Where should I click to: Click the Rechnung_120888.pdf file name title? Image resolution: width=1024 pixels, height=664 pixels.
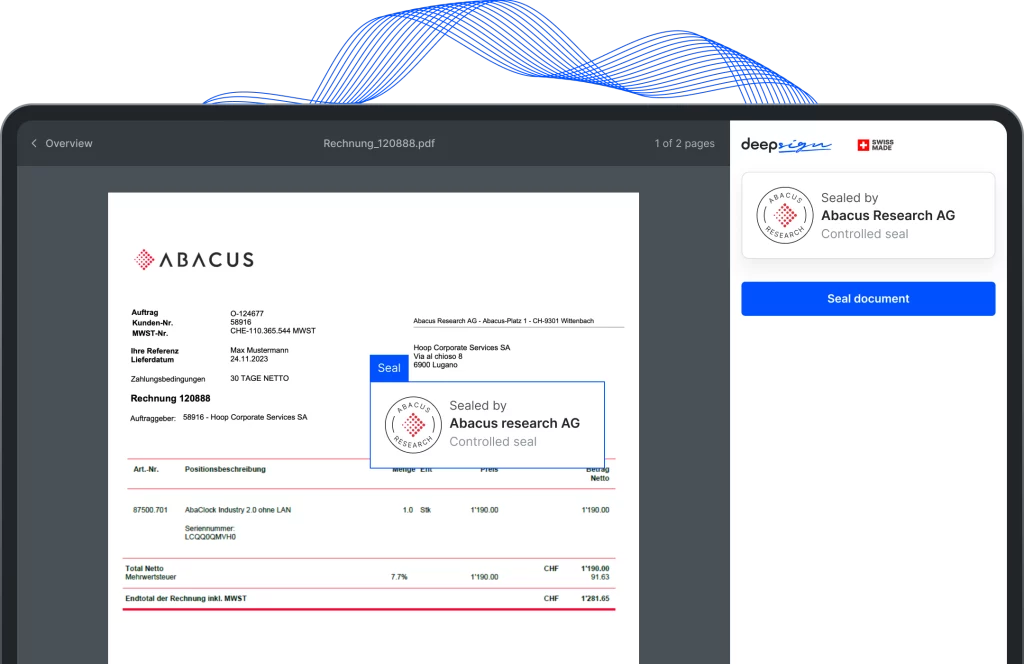tap(379, 144)
